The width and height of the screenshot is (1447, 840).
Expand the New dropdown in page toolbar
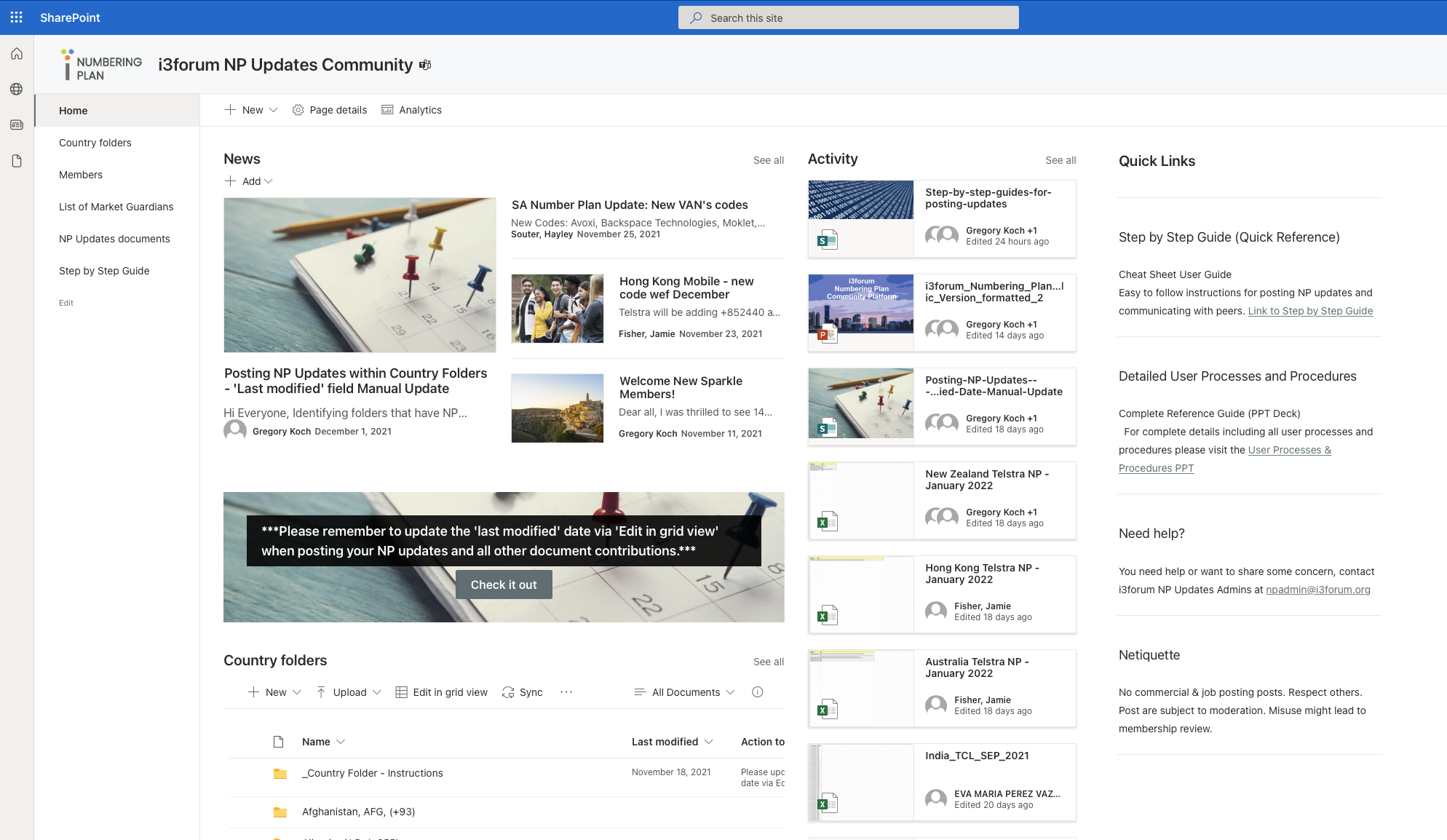274,110
